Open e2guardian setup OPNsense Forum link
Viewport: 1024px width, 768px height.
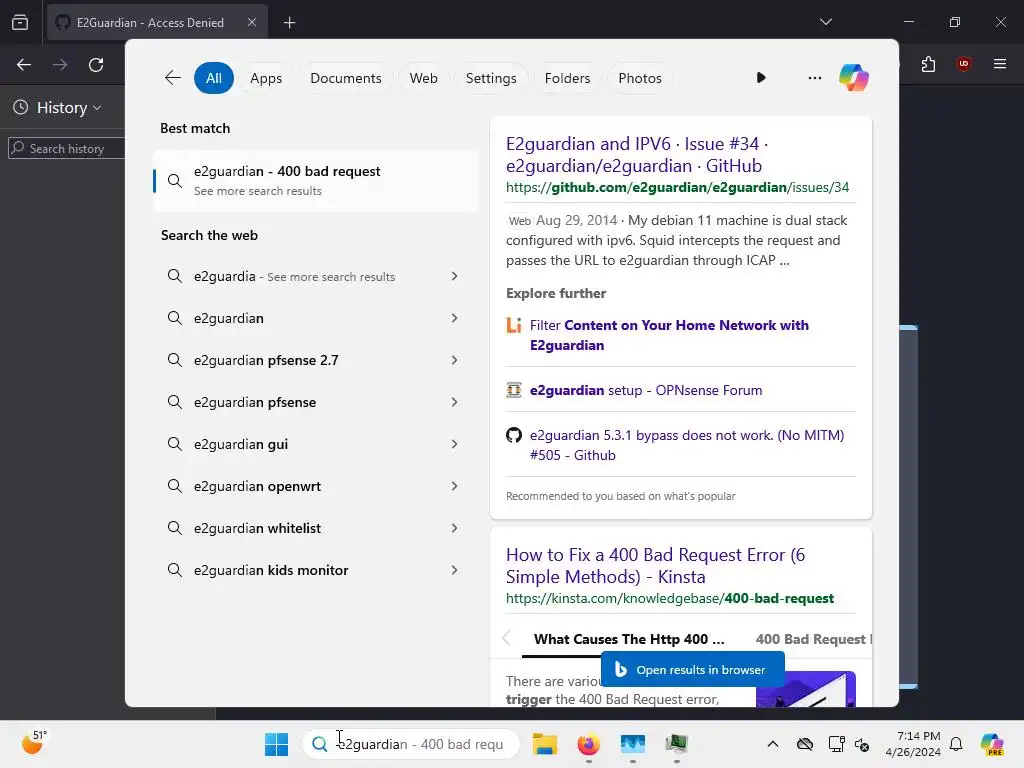tap(646, 390)
